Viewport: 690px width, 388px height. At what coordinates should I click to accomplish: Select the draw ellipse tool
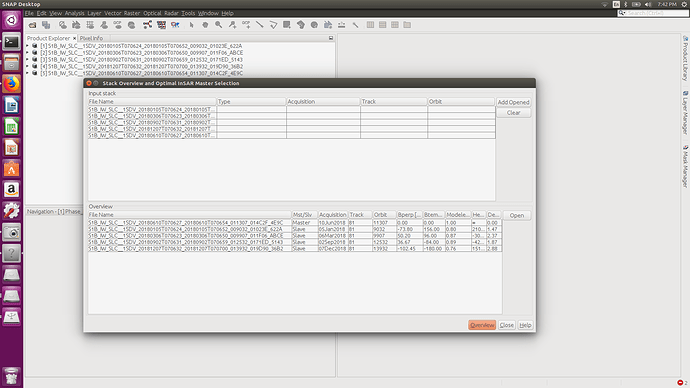[x=314, y=25]
